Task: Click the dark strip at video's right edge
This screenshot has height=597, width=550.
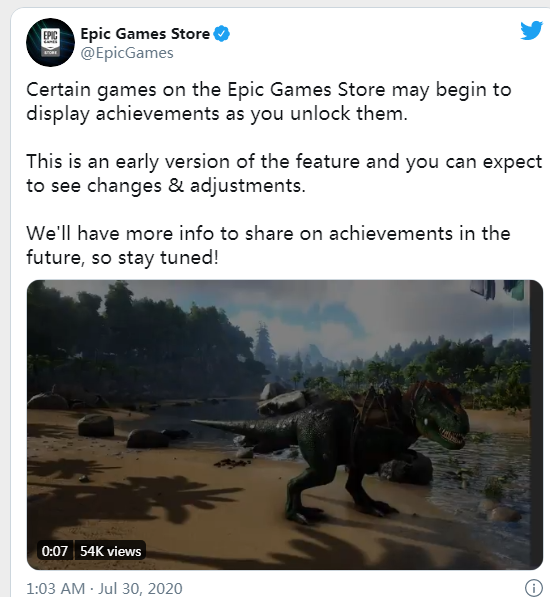Action: [x=536, y=425]
